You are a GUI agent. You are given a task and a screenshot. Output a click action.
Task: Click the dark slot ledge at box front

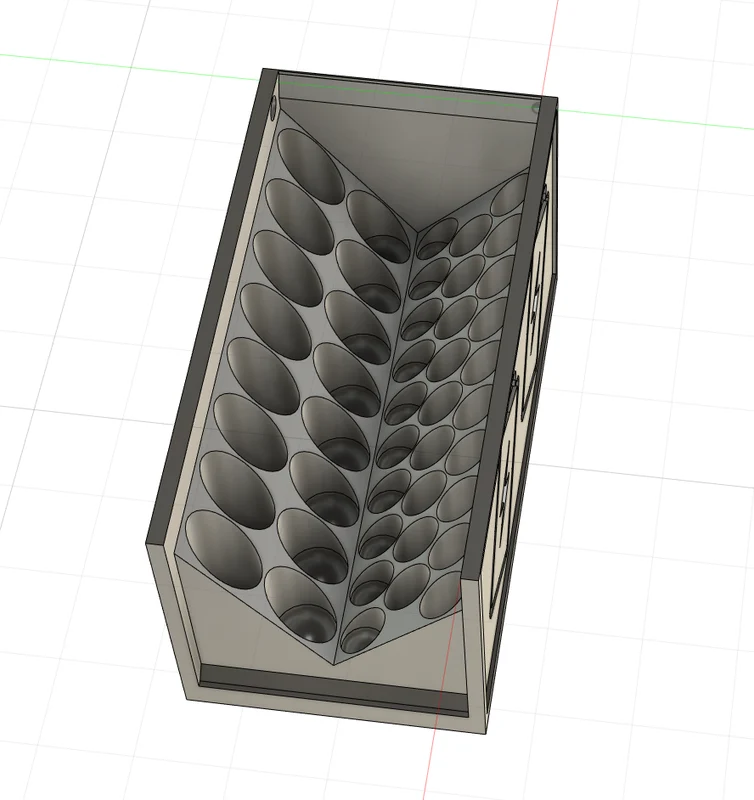(334, 684)
